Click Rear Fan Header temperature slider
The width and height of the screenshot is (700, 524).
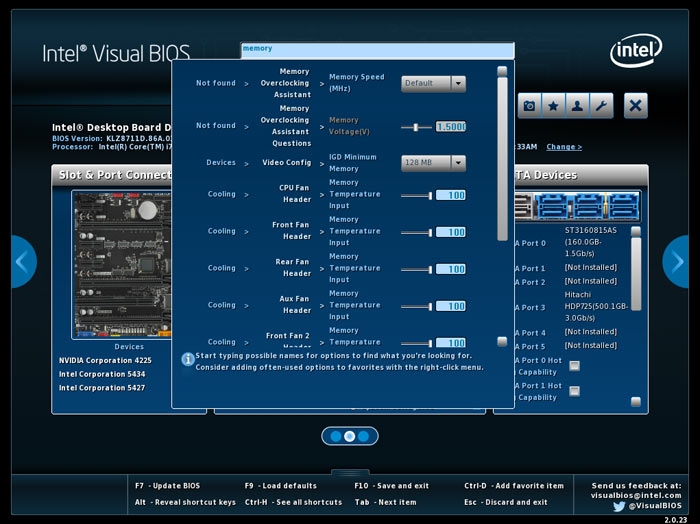416,270
